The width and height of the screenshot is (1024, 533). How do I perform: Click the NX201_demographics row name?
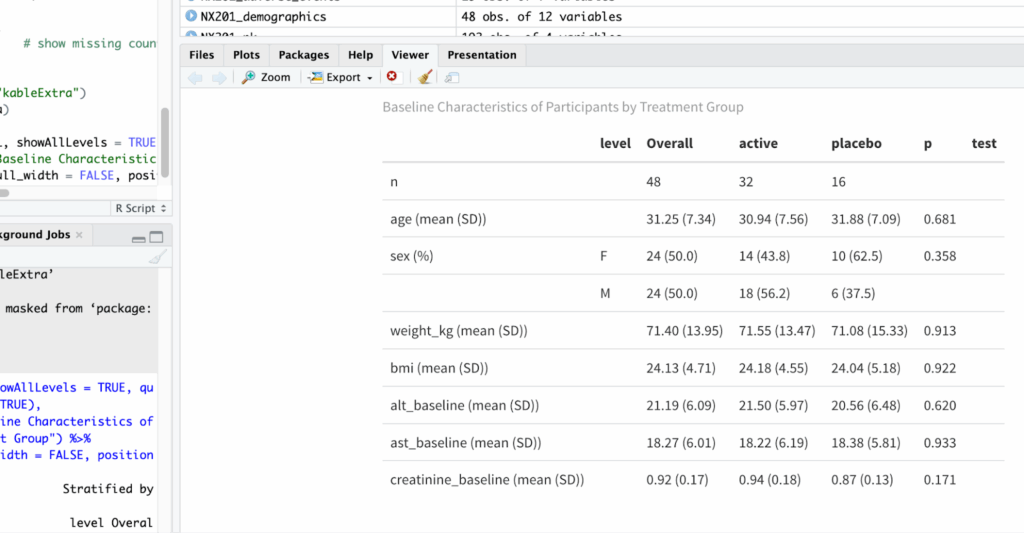click(263, 16)
